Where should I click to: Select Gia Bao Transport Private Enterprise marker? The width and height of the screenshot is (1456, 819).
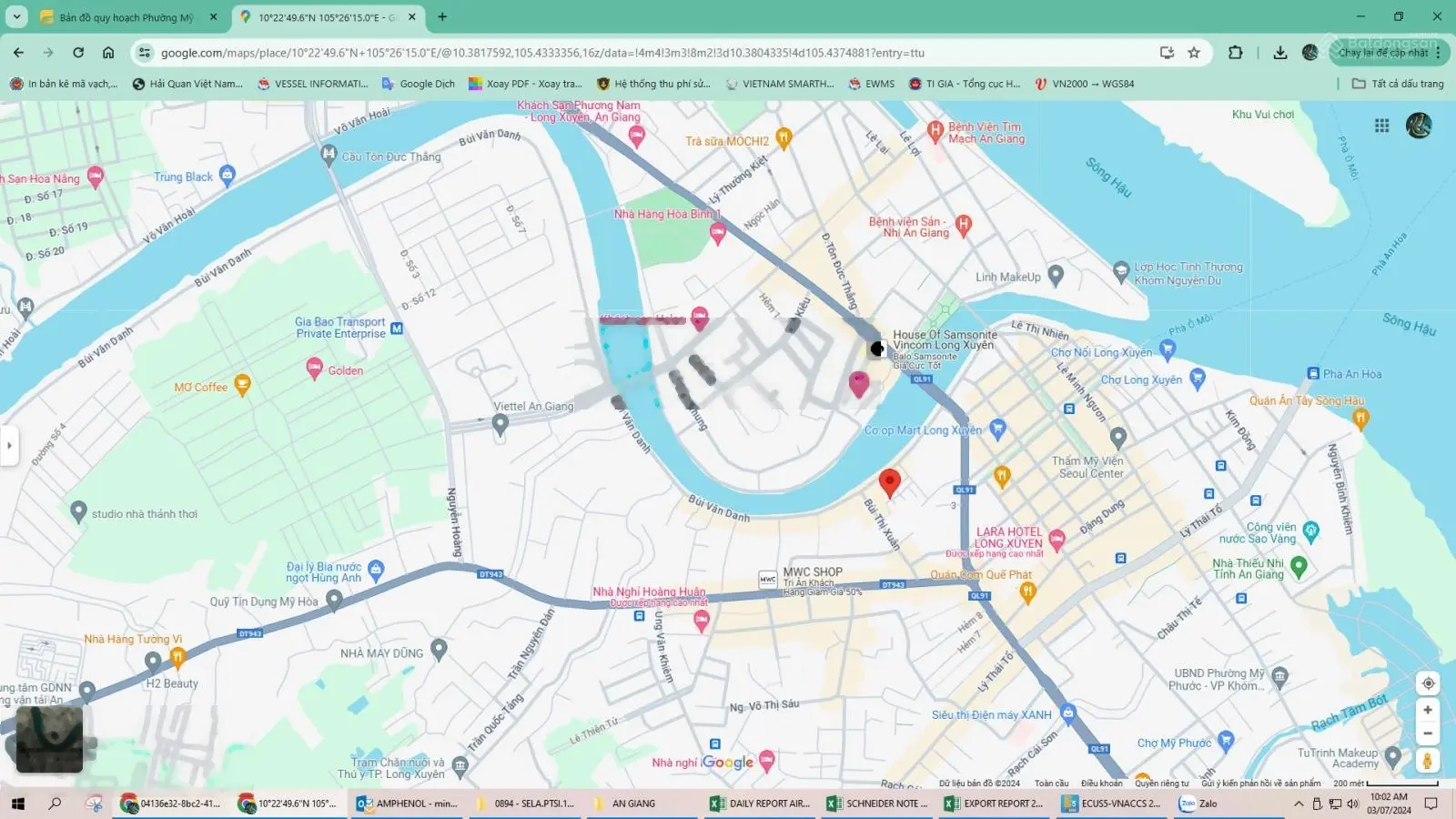[x=397, y=329]
